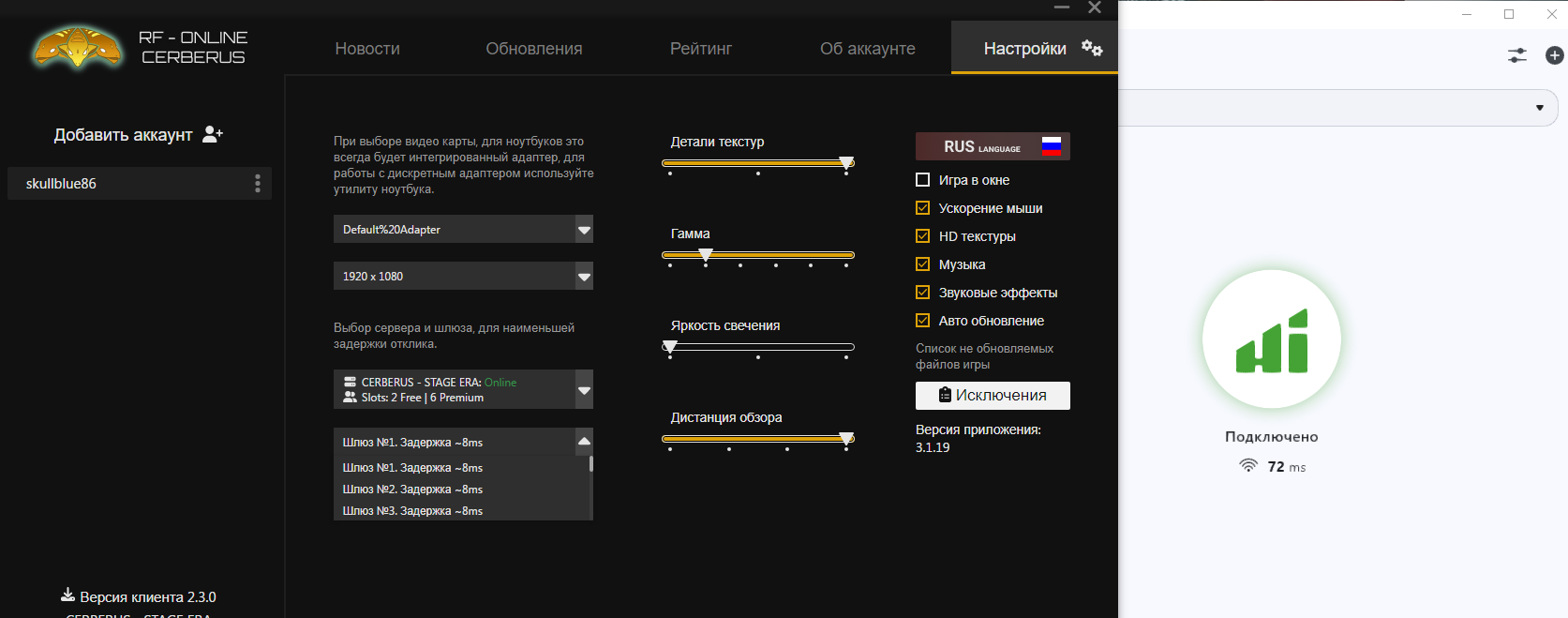1568x618 pixels.
Task: Select the skullblue86 account entry
Action: [x=62, y=184]
